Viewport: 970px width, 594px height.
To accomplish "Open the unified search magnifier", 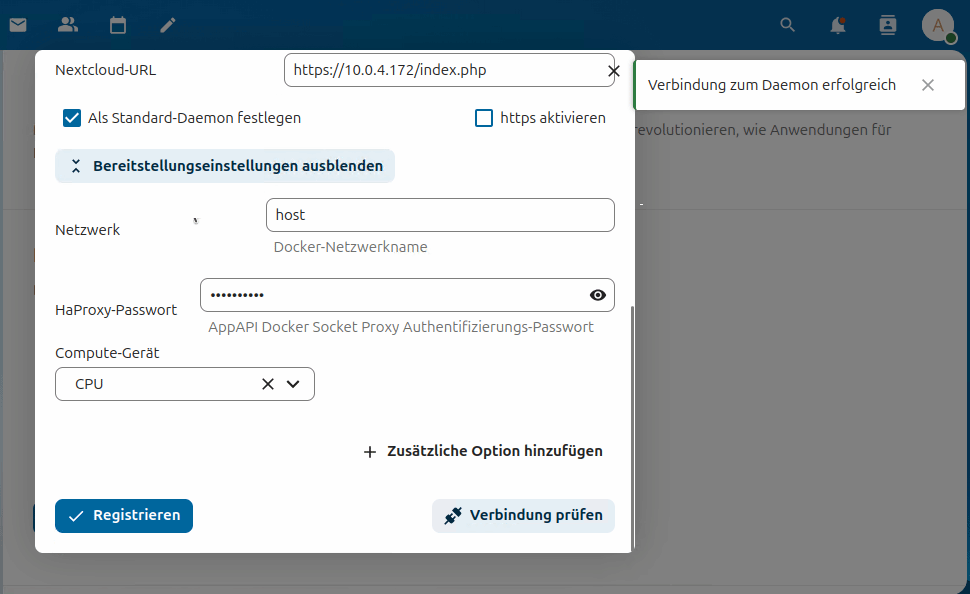I will point(787,25).
